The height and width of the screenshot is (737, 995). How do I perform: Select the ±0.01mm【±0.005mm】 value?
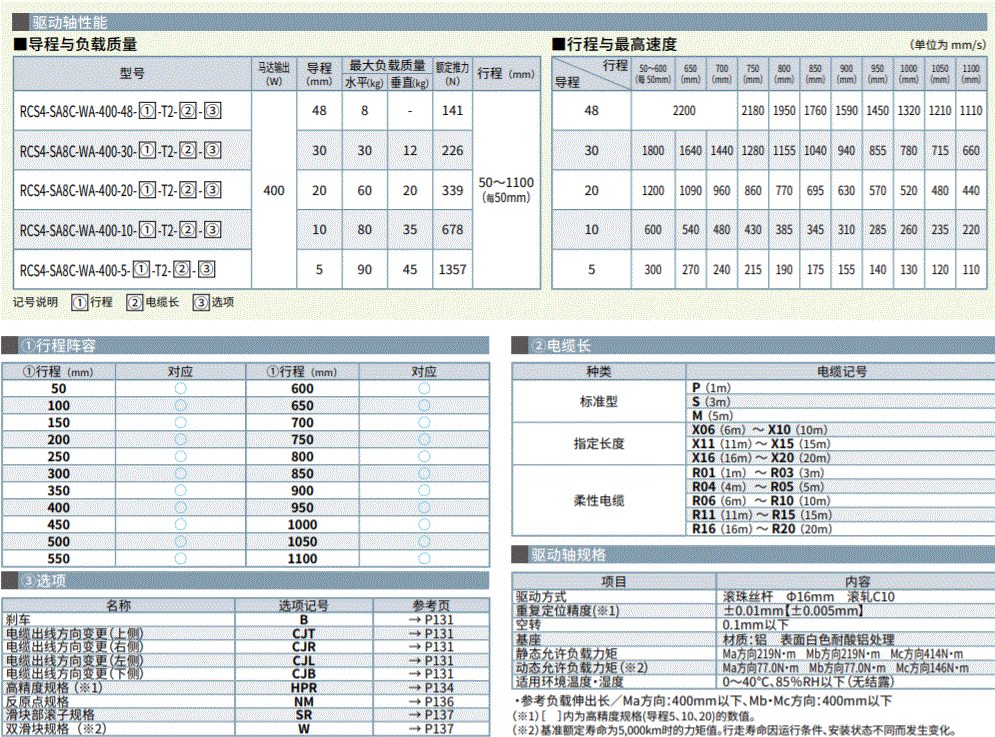click(793, 611)
